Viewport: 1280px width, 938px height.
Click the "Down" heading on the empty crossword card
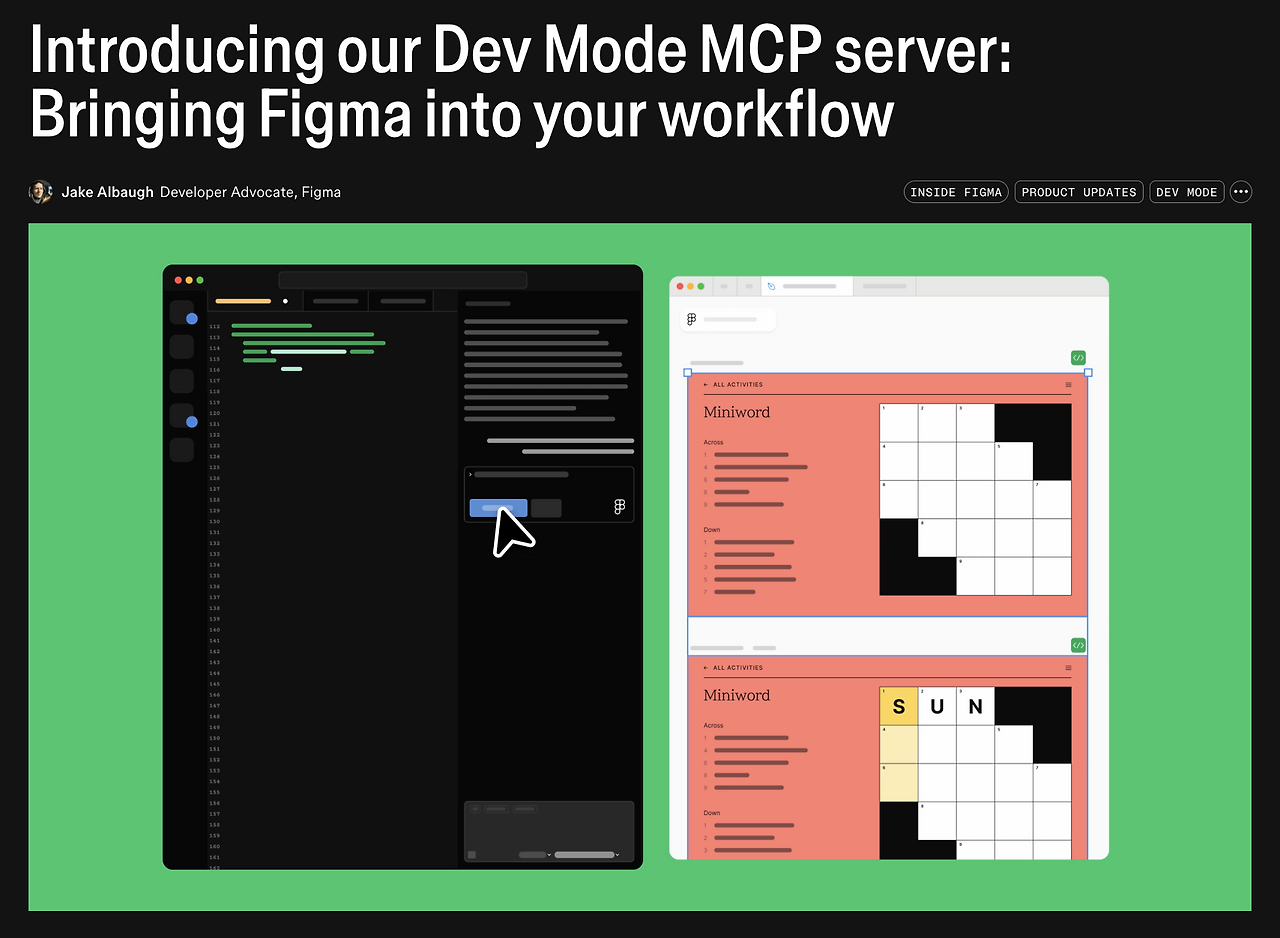[712, 530]
